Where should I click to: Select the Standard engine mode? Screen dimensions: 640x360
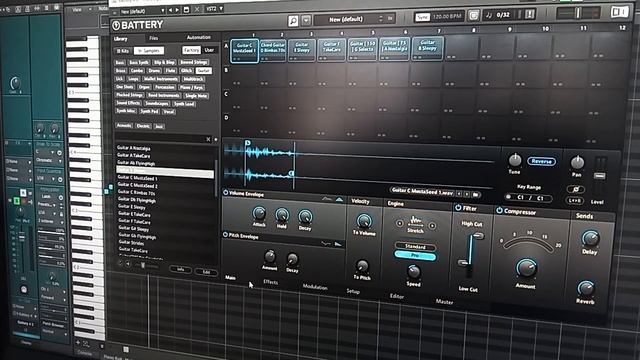(x=415, y=247)
